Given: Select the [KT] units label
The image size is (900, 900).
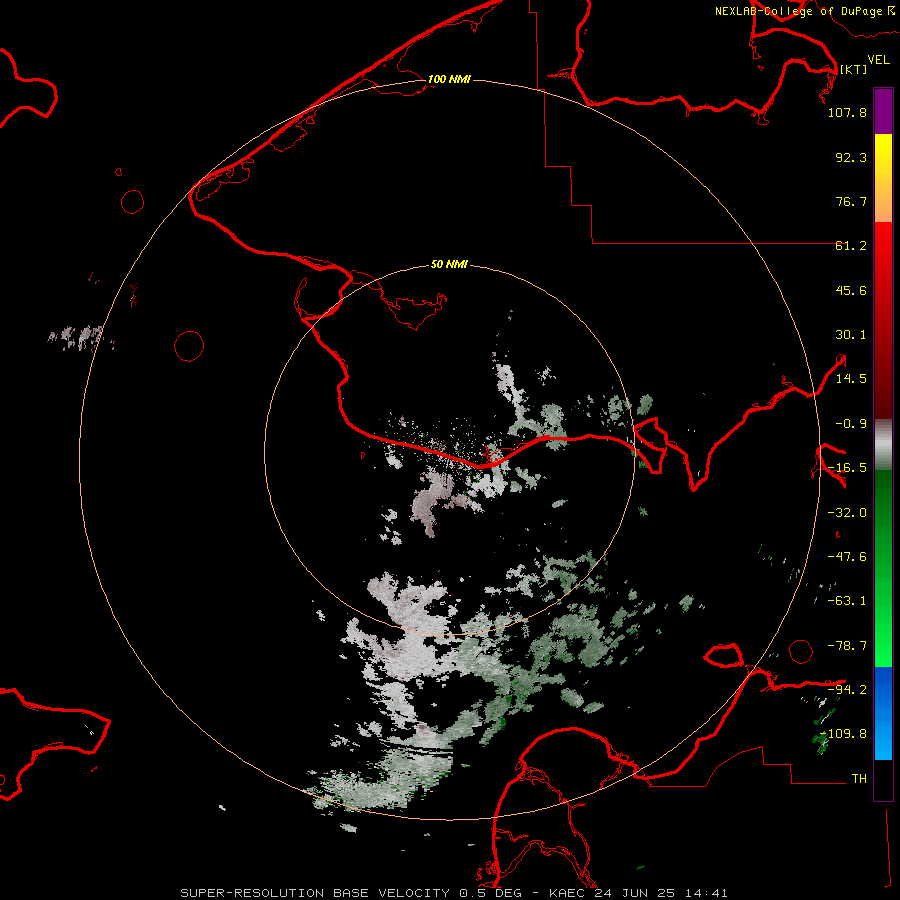Looking at the screenshot, I should point(853,69).
